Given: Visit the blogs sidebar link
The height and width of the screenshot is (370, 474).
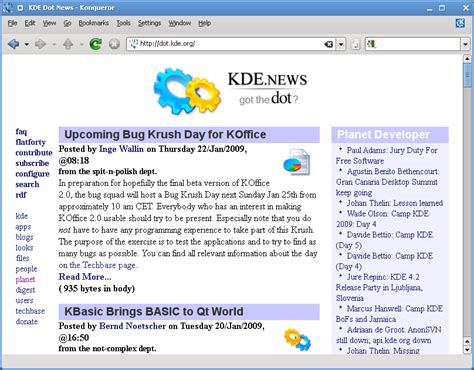Looking at the screenshot, I should [x=24, y=237].
